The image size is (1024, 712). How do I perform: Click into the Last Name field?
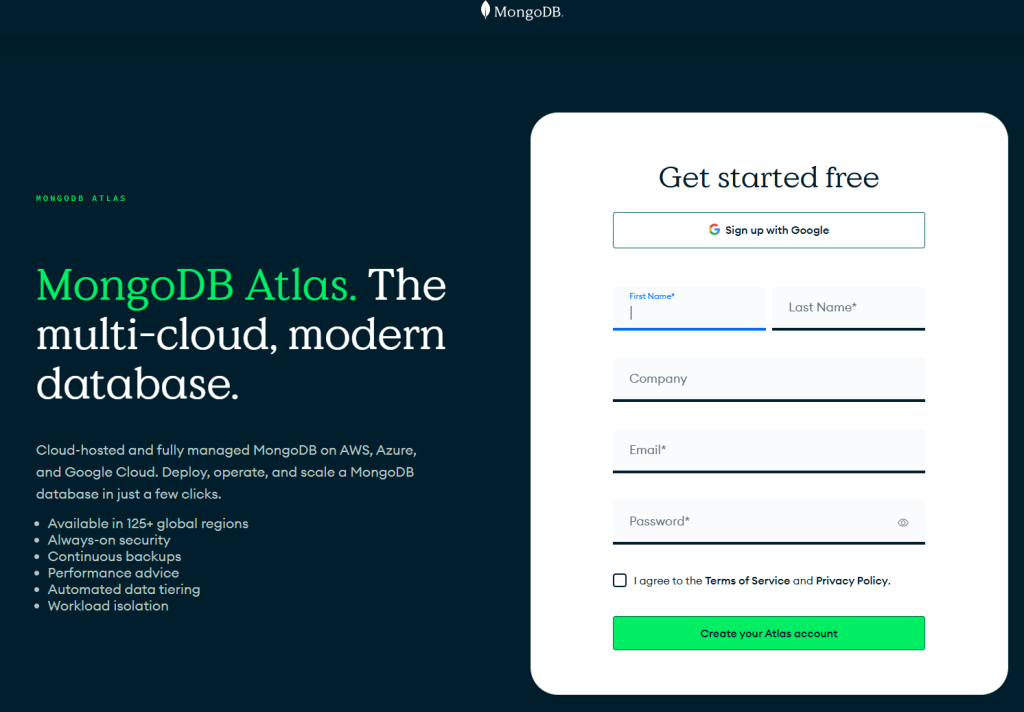[x=848, y=308]
